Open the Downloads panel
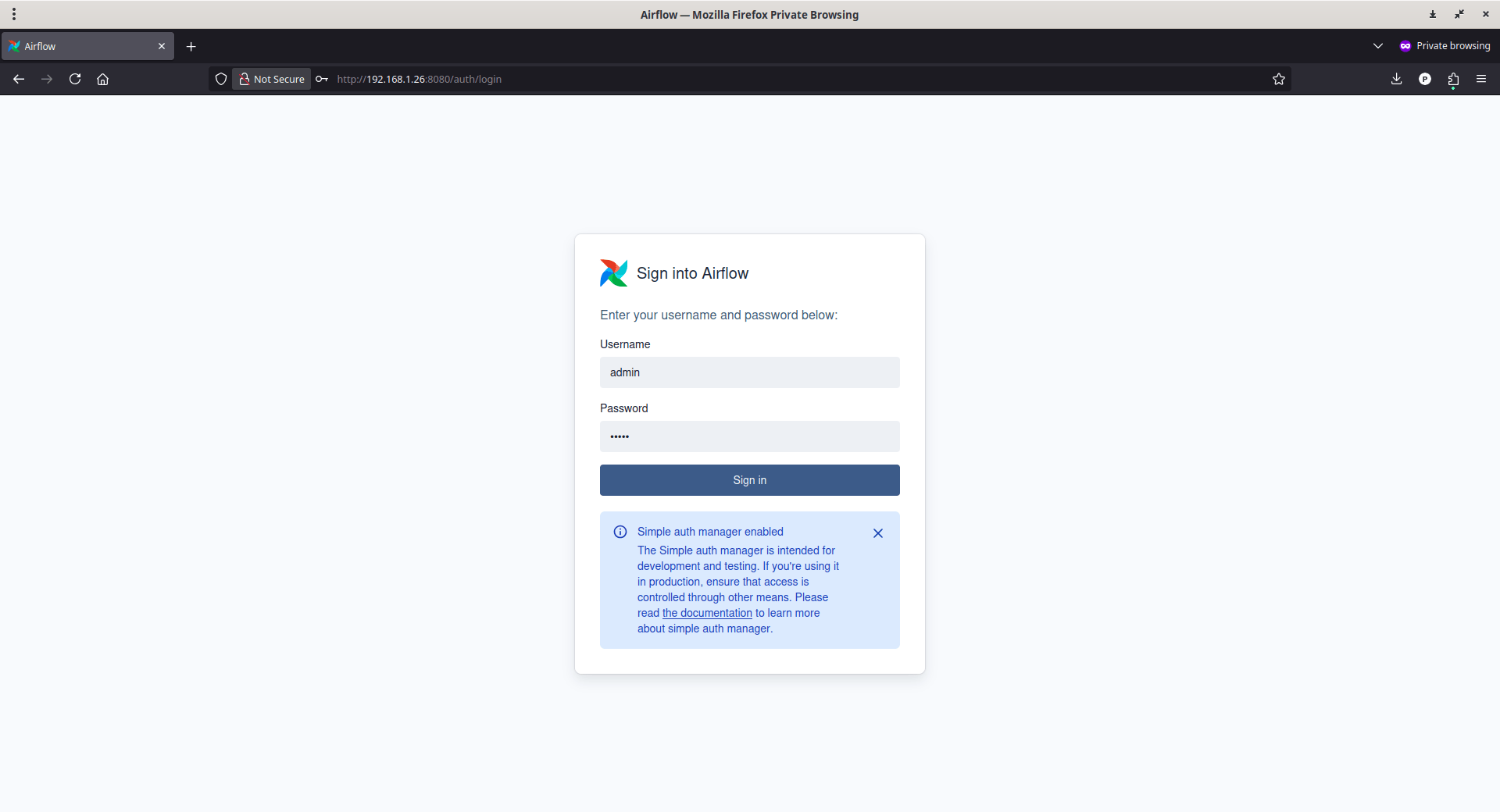 point(1397,79)
